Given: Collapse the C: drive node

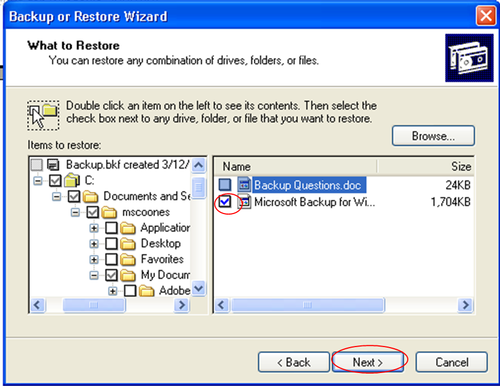Looking at the screenshot, I should (38, 181).
